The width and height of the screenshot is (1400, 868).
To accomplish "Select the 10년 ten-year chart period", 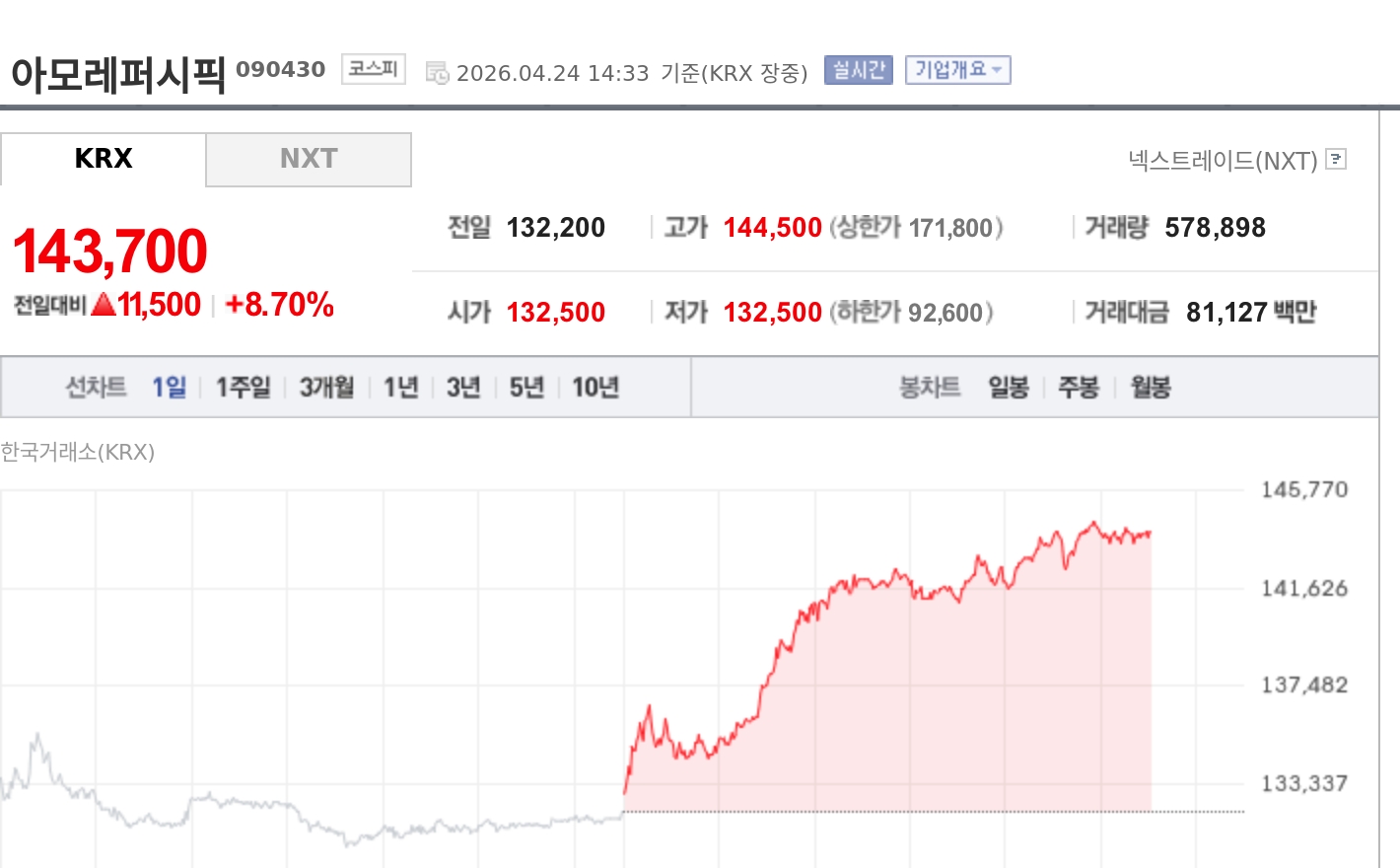I will point(593,388).
